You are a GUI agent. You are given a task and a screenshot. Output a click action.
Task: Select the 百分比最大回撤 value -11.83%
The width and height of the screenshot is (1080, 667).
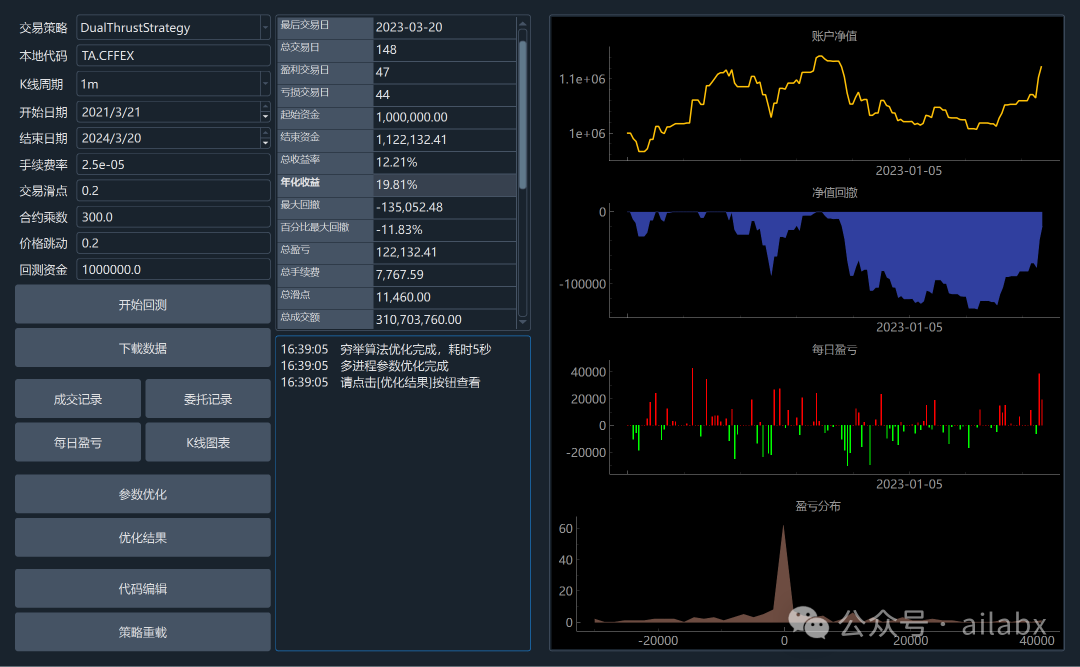(444, 229)
